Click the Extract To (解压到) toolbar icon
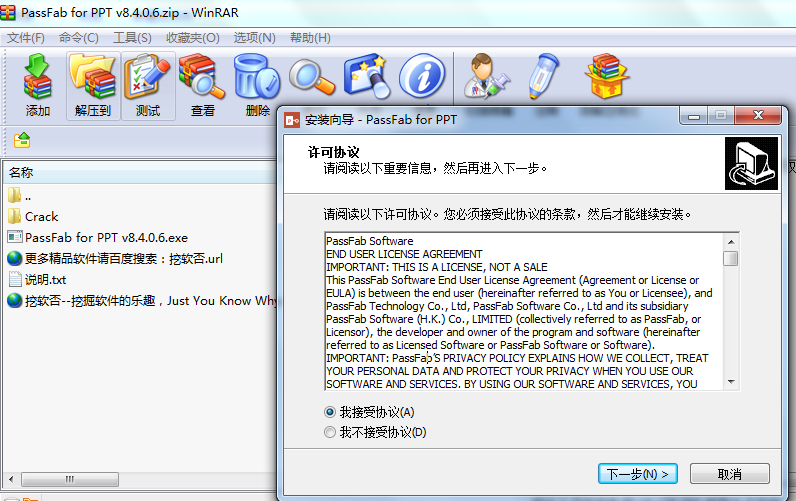The width and height of the screenshot is (796, 501). (x=93, y=85)
